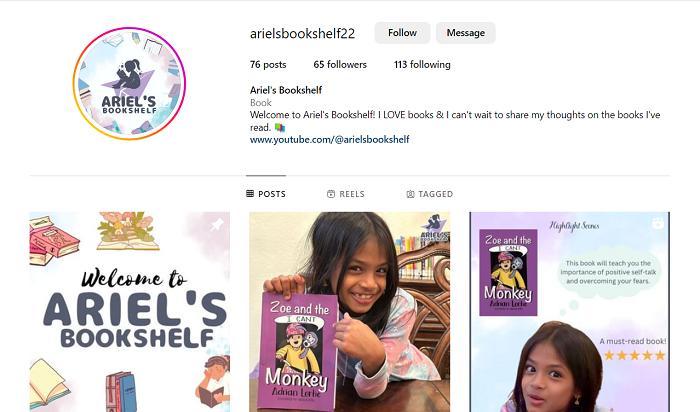Click the 76 posts count
The height and width of the screenshot is (412, 700).
(268, 65)
